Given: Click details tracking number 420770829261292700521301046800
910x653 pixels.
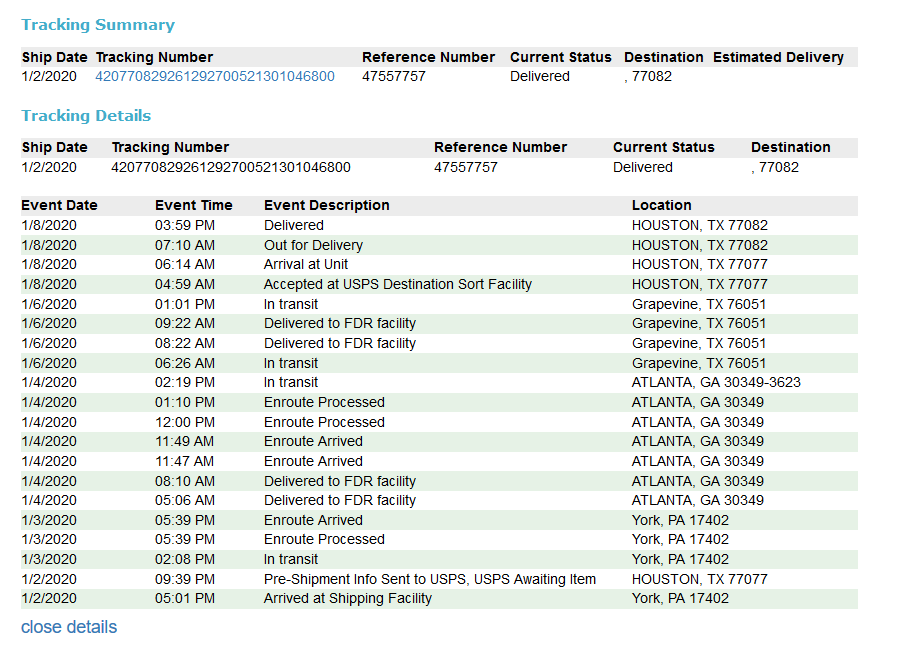Looking at the screenshot, I should pos(231,167).
